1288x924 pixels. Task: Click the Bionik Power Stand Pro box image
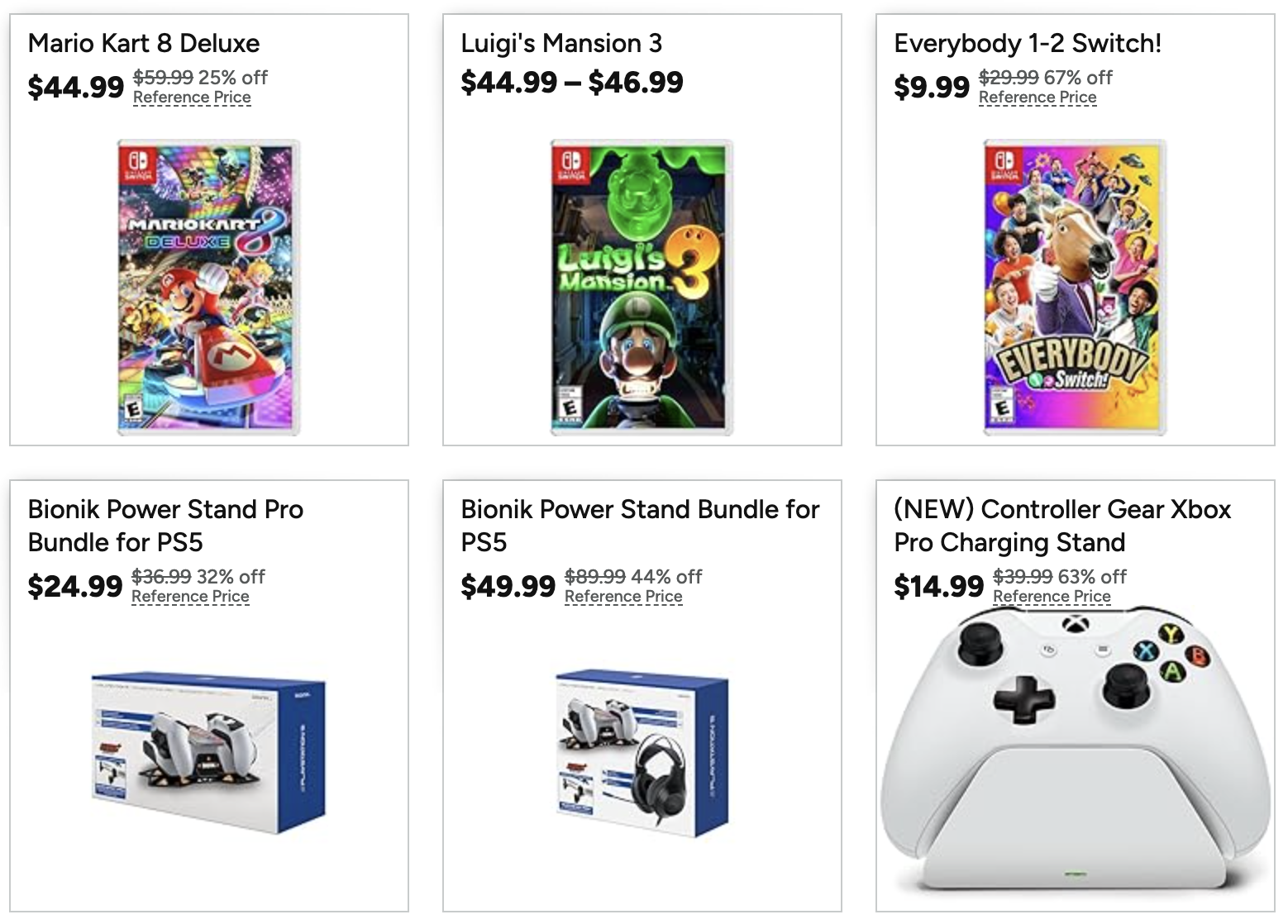tap(208, 751)
